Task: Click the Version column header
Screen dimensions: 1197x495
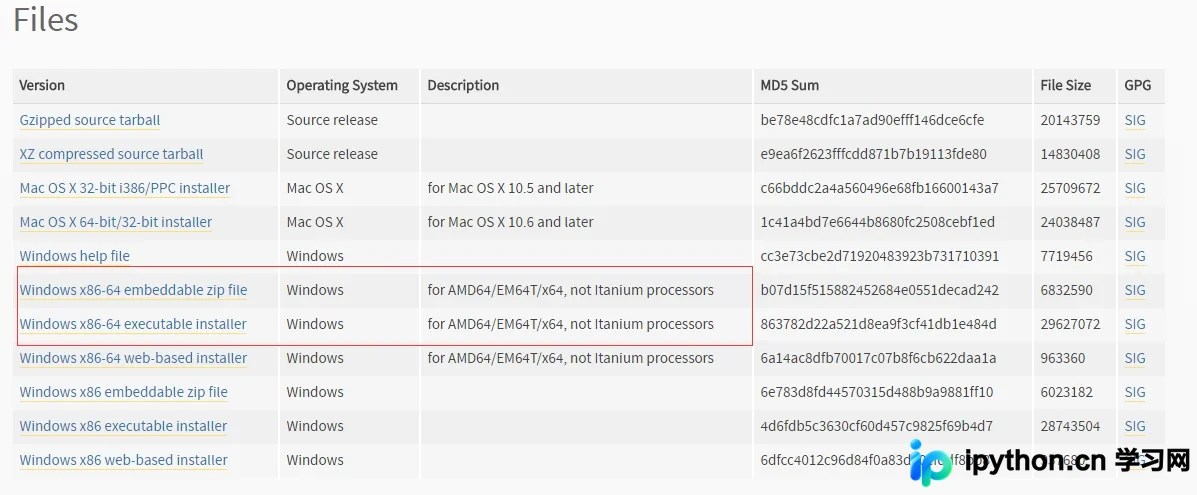Action: point(42,86)
